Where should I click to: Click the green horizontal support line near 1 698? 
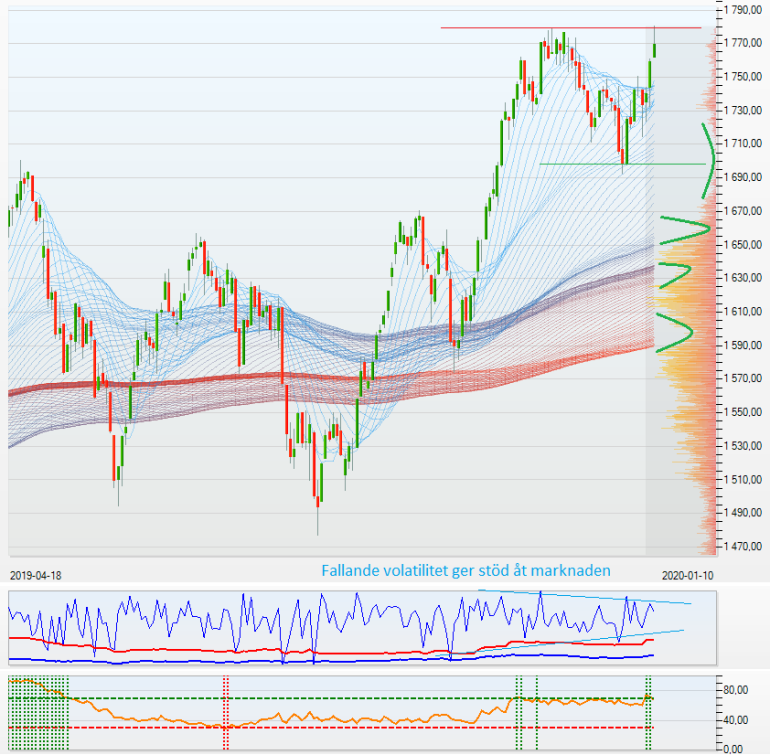tap(623, 164)
